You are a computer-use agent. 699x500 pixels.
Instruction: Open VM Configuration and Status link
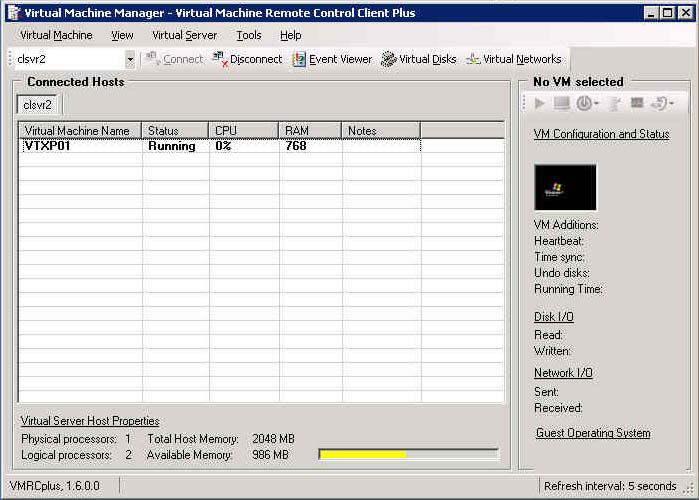(601, 134)
